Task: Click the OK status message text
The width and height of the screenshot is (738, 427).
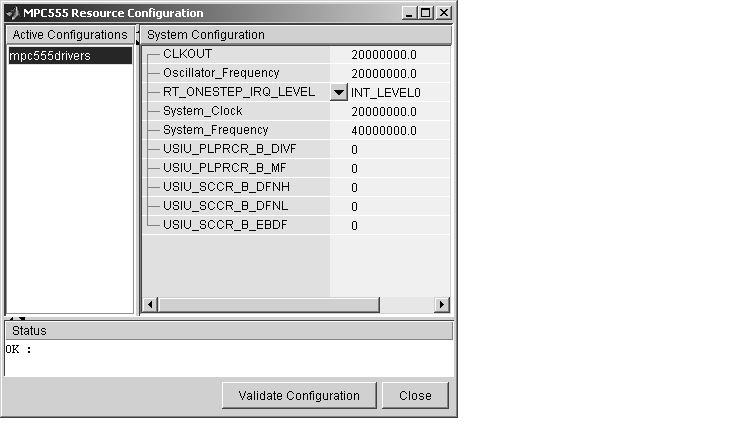Action: click(x=18, y=349)
